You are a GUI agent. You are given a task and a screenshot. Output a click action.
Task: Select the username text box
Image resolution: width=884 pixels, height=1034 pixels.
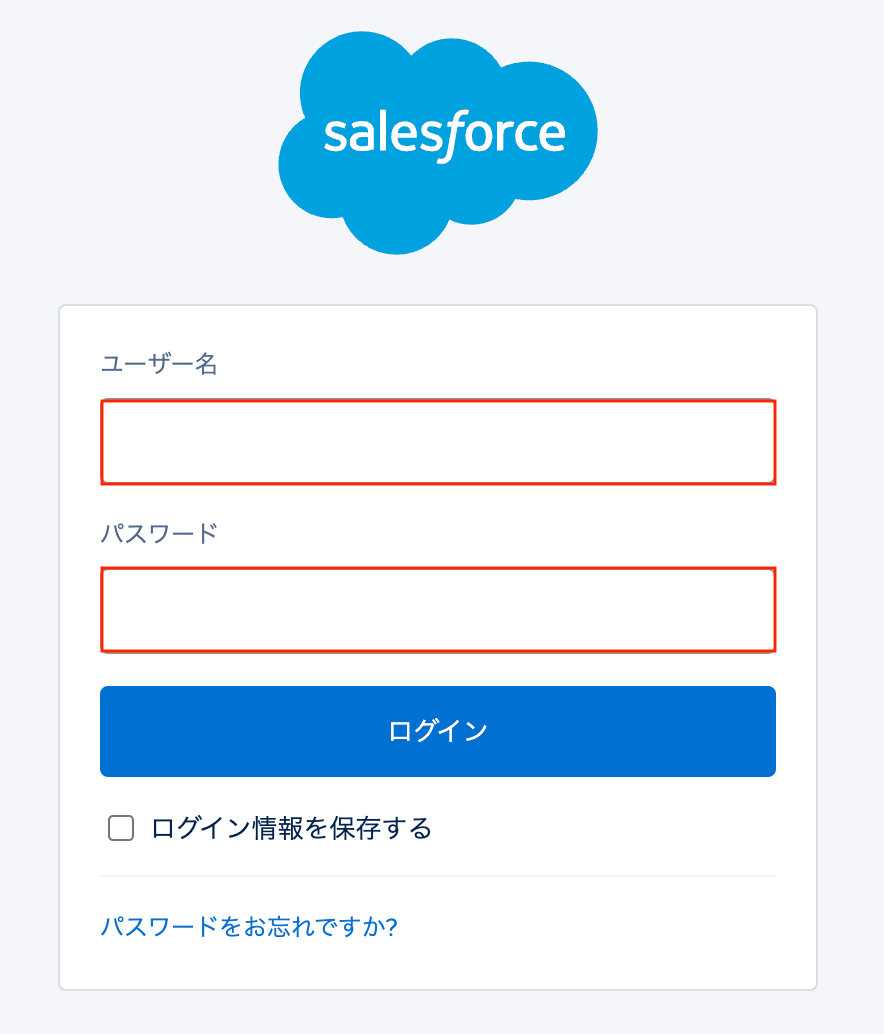pos(438,442)
